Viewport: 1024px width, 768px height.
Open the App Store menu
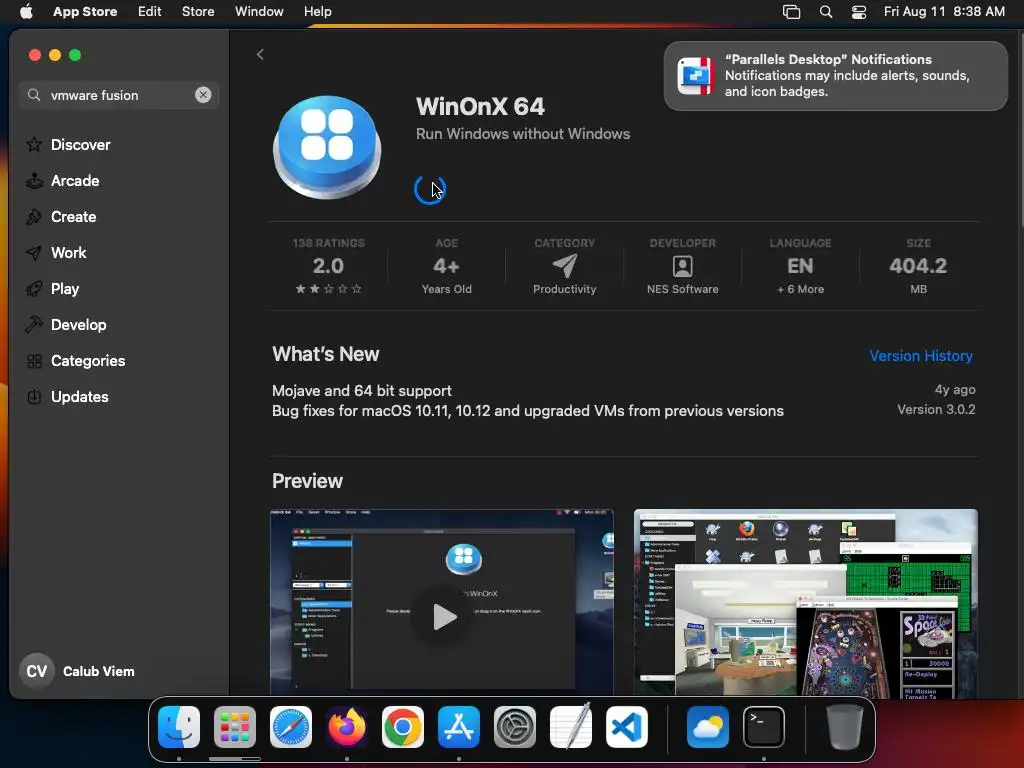(x=85, y=11)
